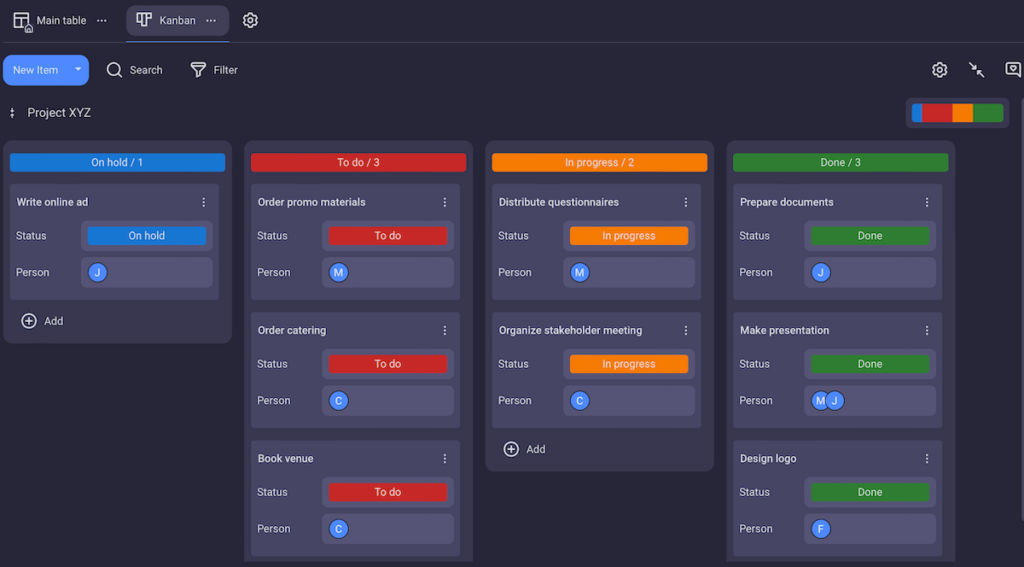Open the Organize stakeholder meeting card title
This screenshot has height=567, width=1024.
(571, 331)
